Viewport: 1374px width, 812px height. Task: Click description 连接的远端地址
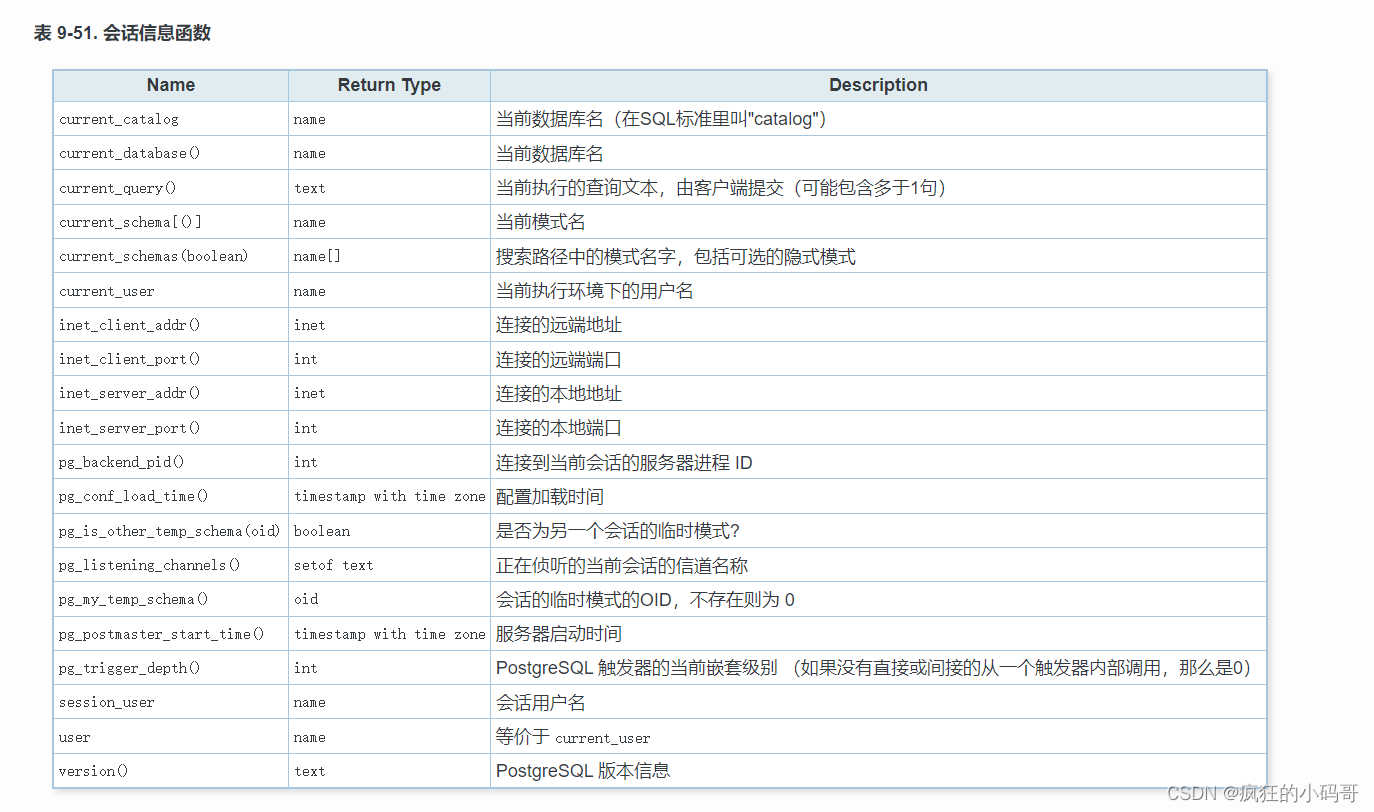[559, 325]
